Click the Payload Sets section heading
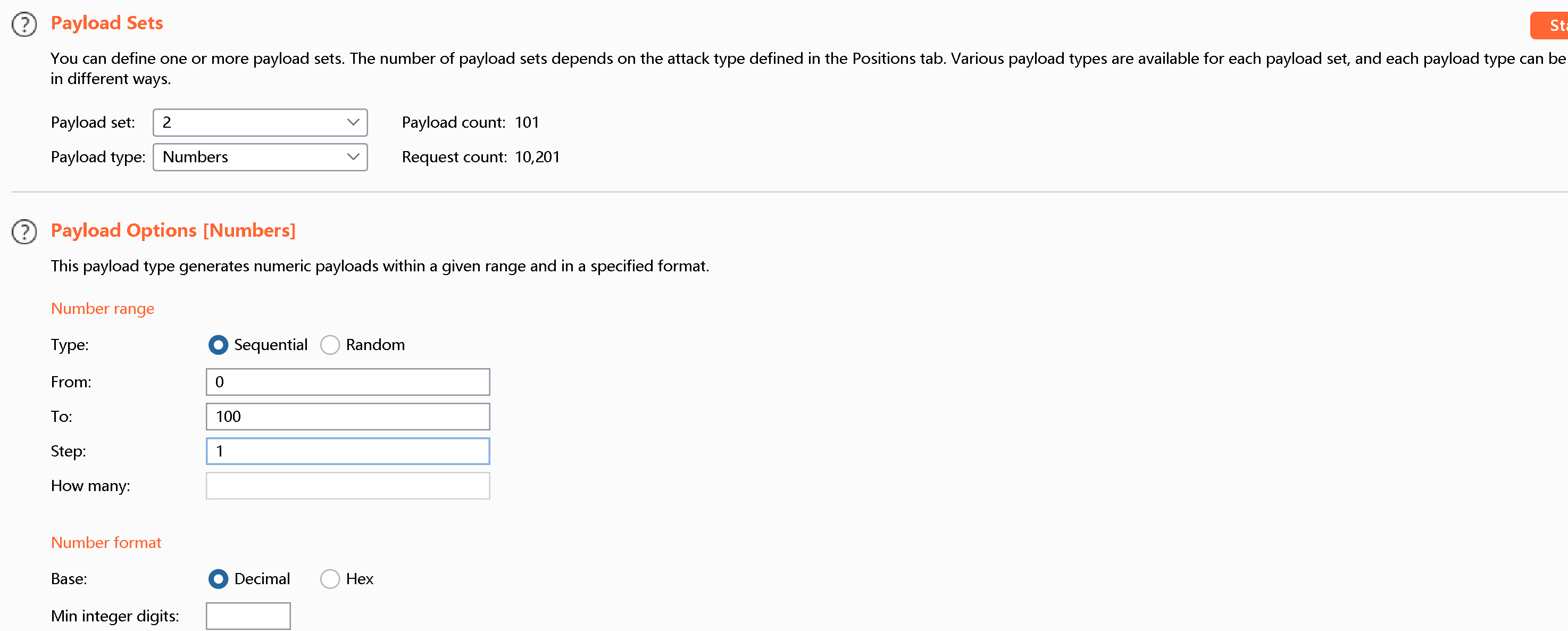Screen dimensions: 1568x631 106,23
